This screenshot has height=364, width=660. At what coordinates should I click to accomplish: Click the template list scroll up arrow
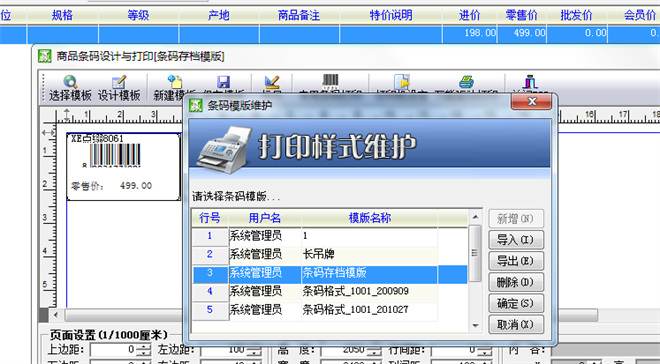point(475,217)
